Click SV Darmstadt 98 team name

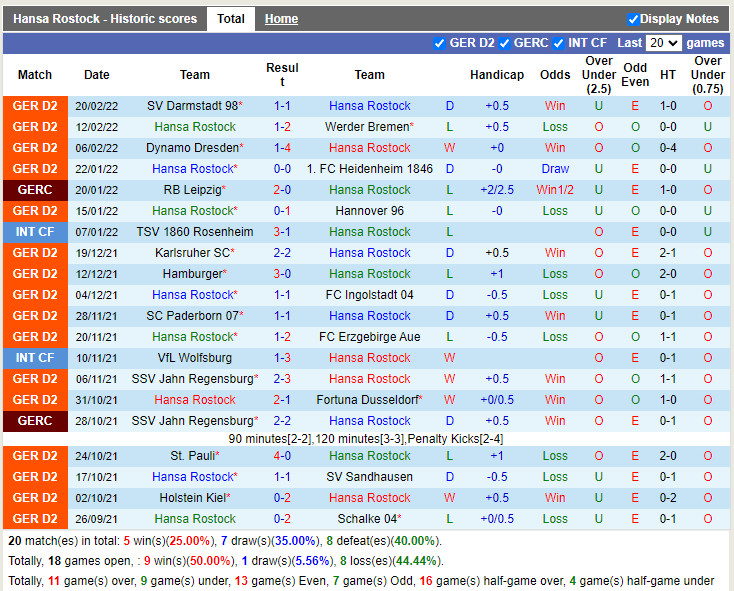192,106
